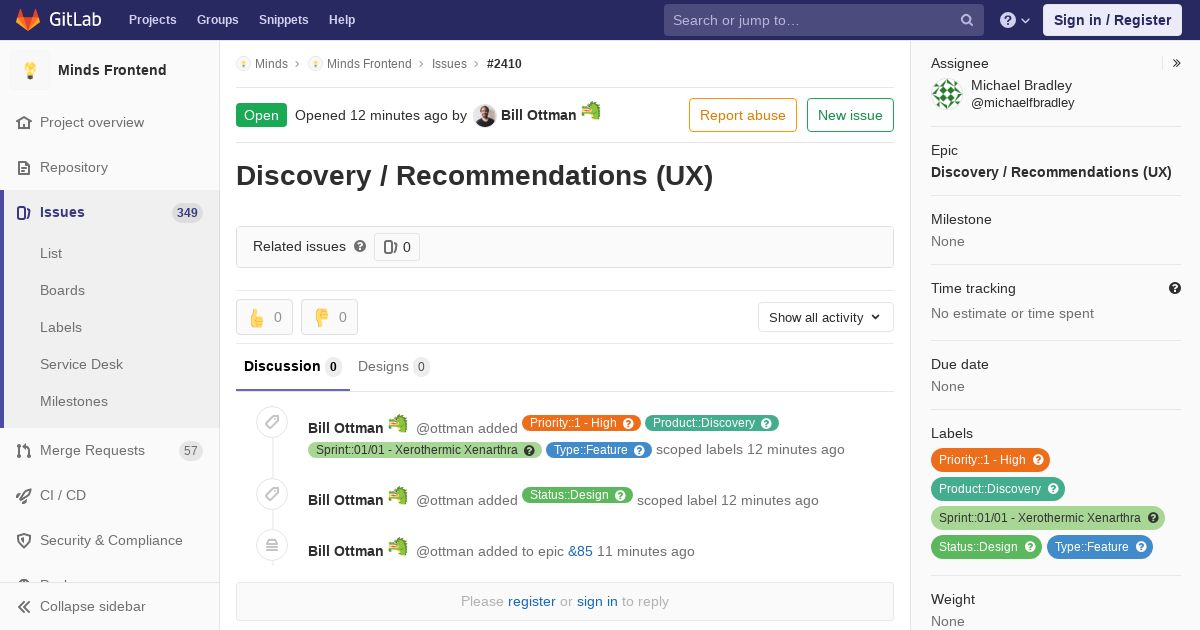Click the Minds breadcrumb lightbulb icon
This screenshot has width=1200, height=630.
[x=243, y=63]
